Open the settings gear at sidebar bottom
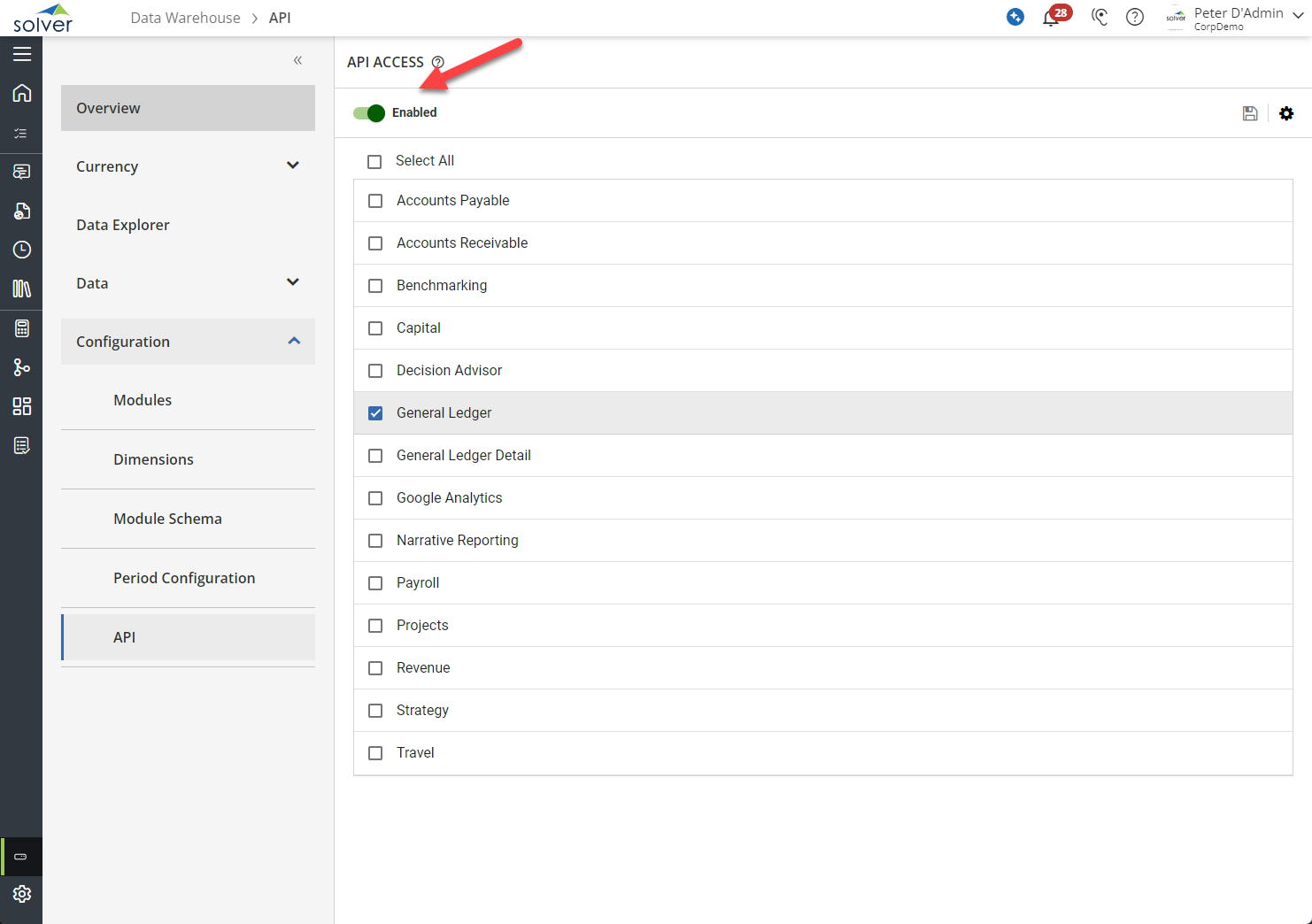 [22, 894]
